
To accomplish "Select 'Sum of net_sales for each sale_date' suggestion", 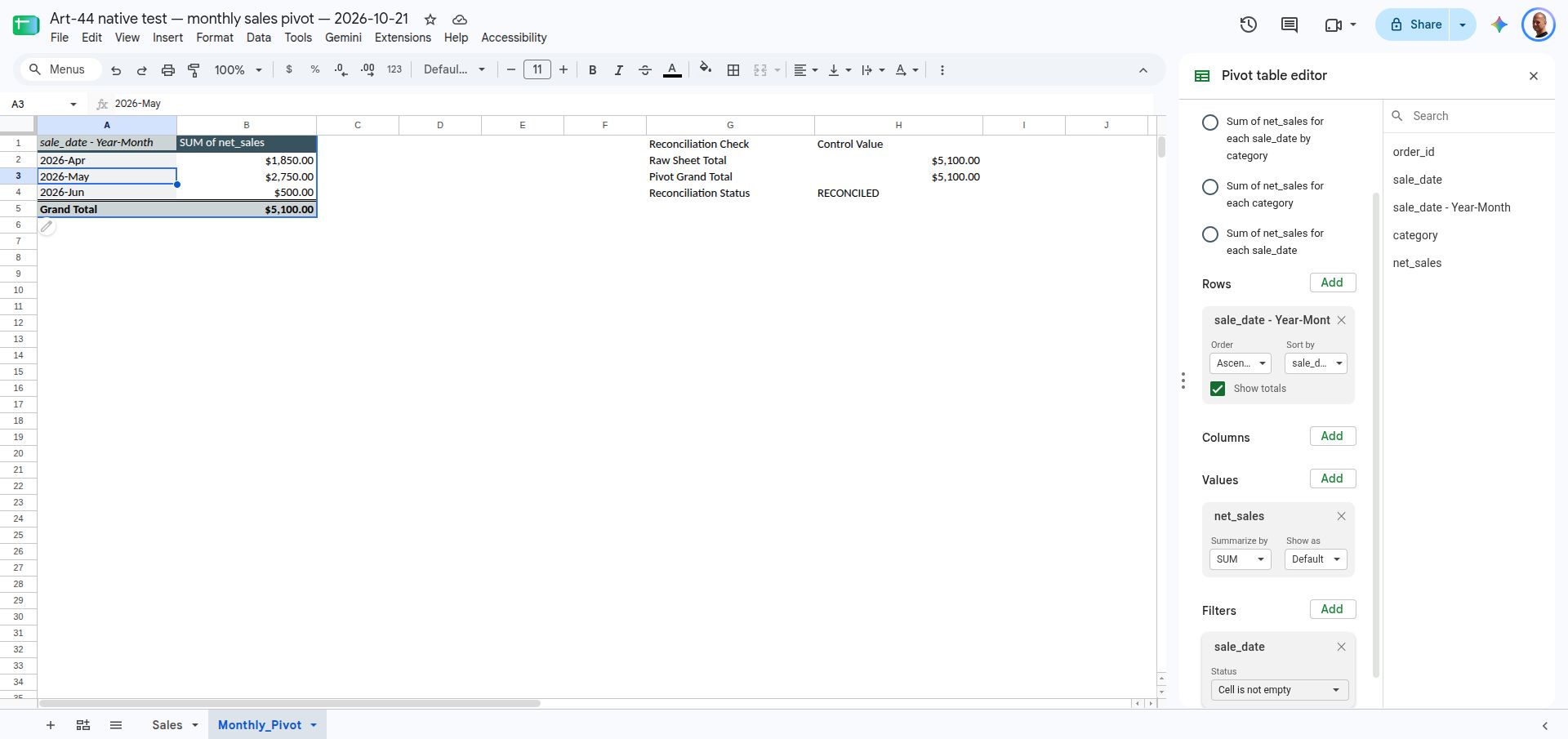I will coord(1210,234).
